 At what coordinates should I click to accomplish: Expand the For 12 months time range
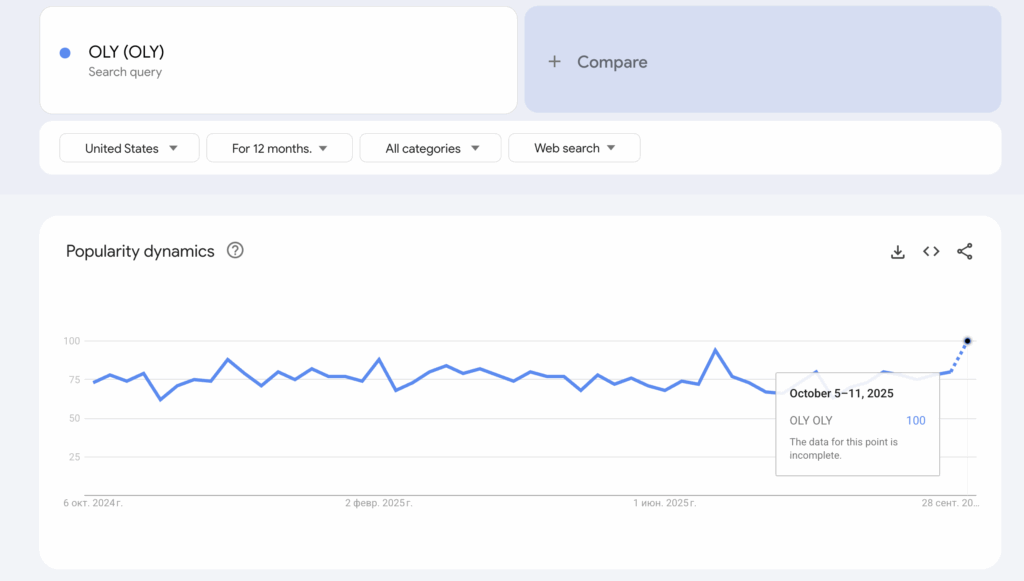pos(279,148)
